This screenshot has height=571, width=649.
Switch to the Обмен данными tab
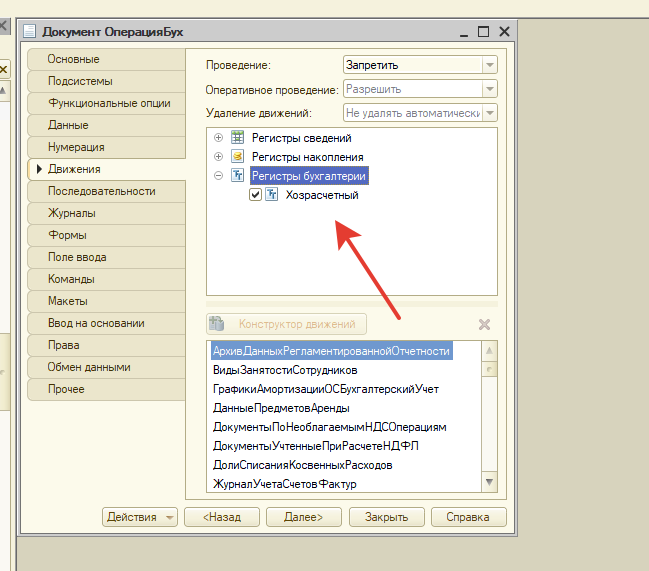[106, 367]
